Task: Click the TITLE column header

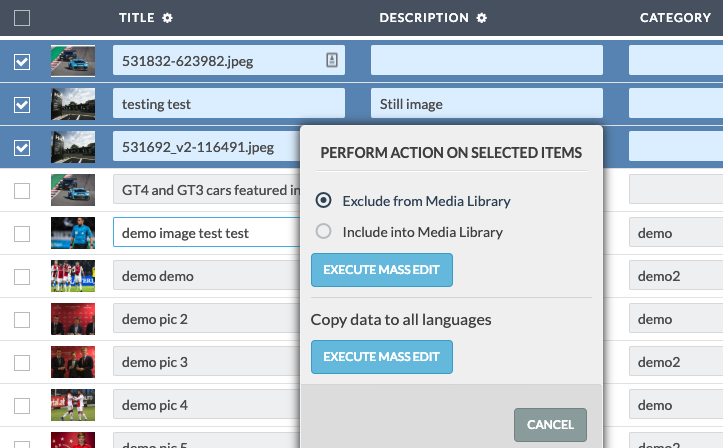Action: [x=136, y=18]
